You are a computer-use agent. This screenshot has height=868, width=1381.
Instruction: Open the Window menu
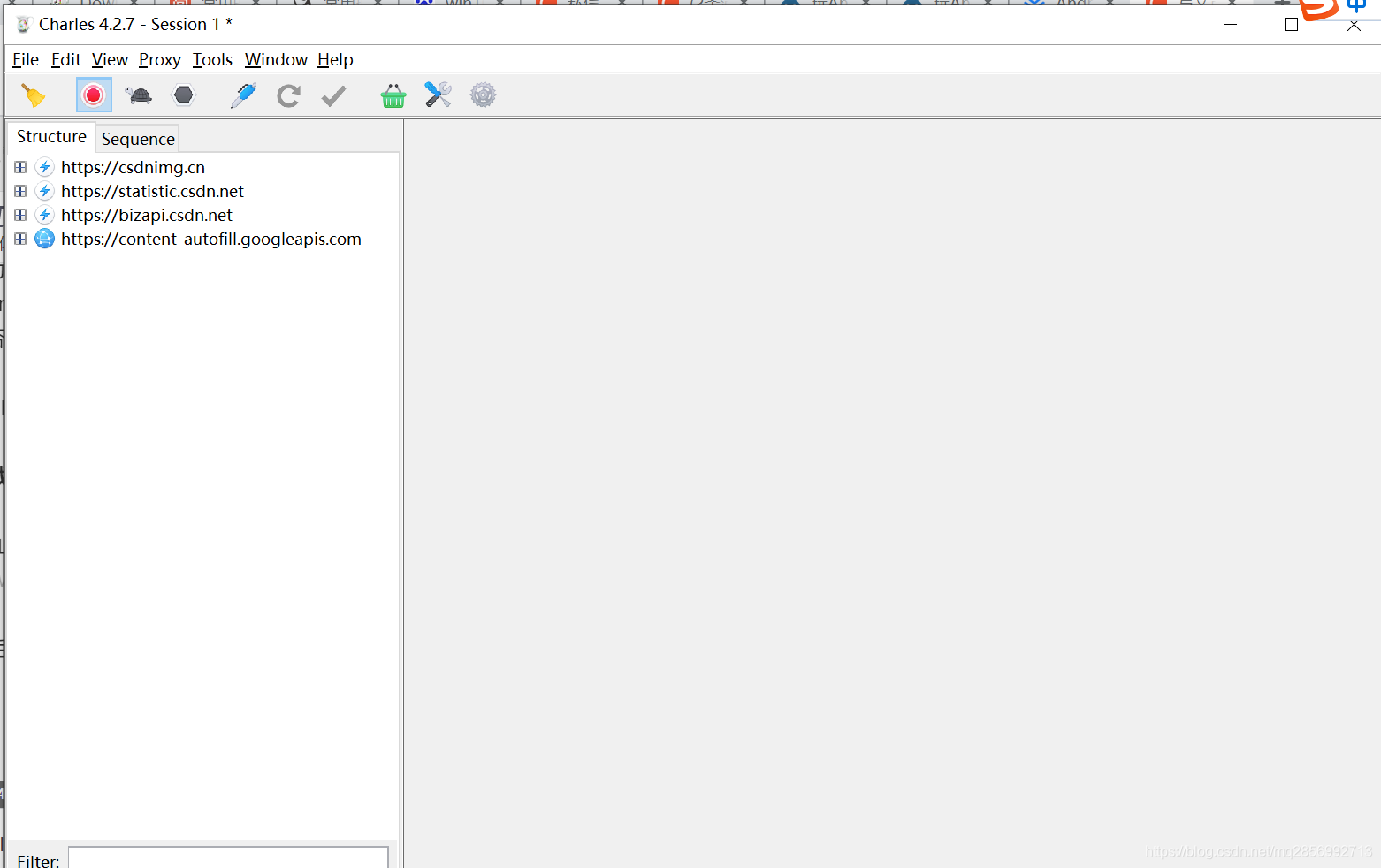pyautogui.click(x=276, y=59)
